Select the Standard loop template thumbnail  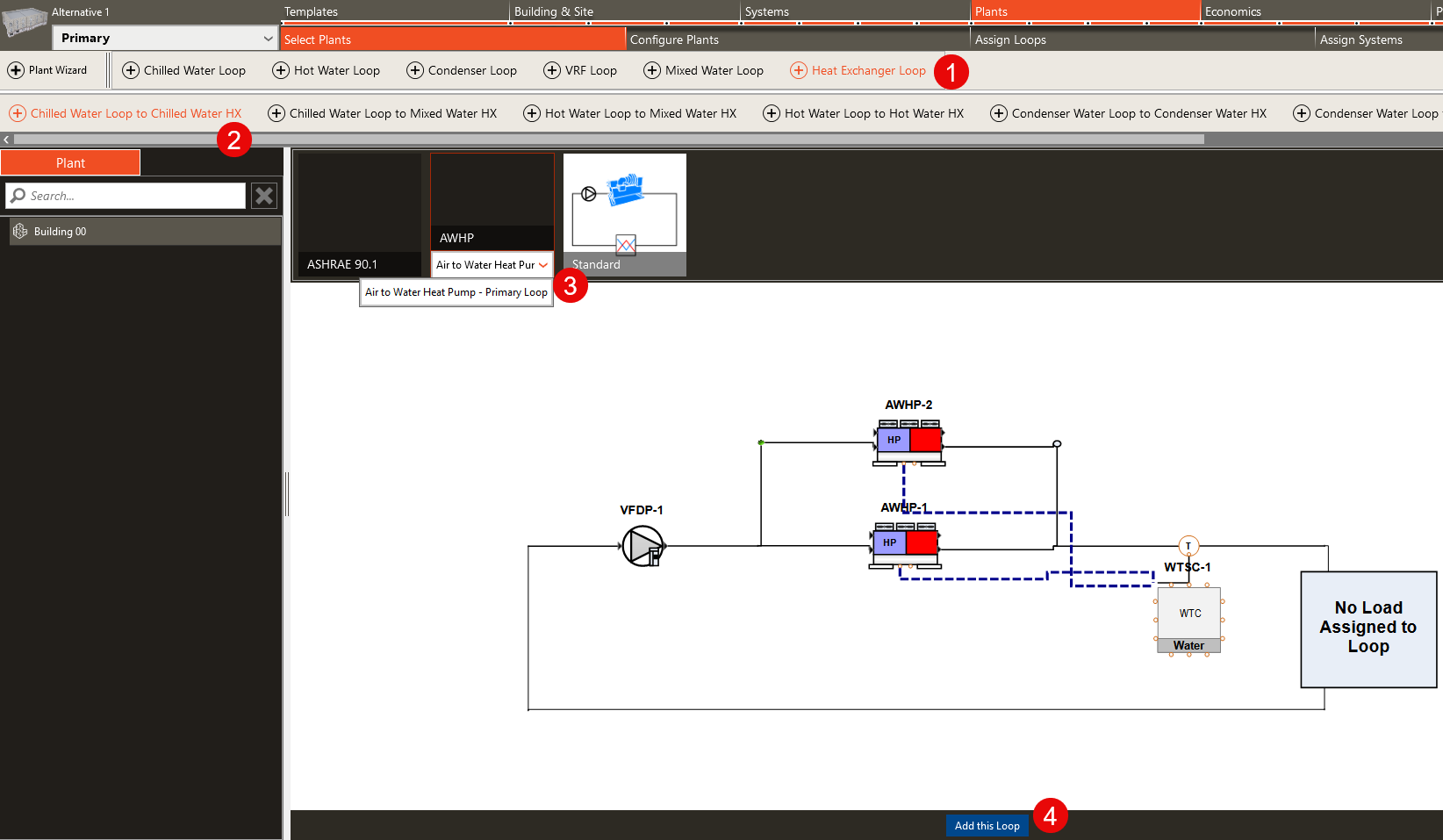tap(624, 214)
